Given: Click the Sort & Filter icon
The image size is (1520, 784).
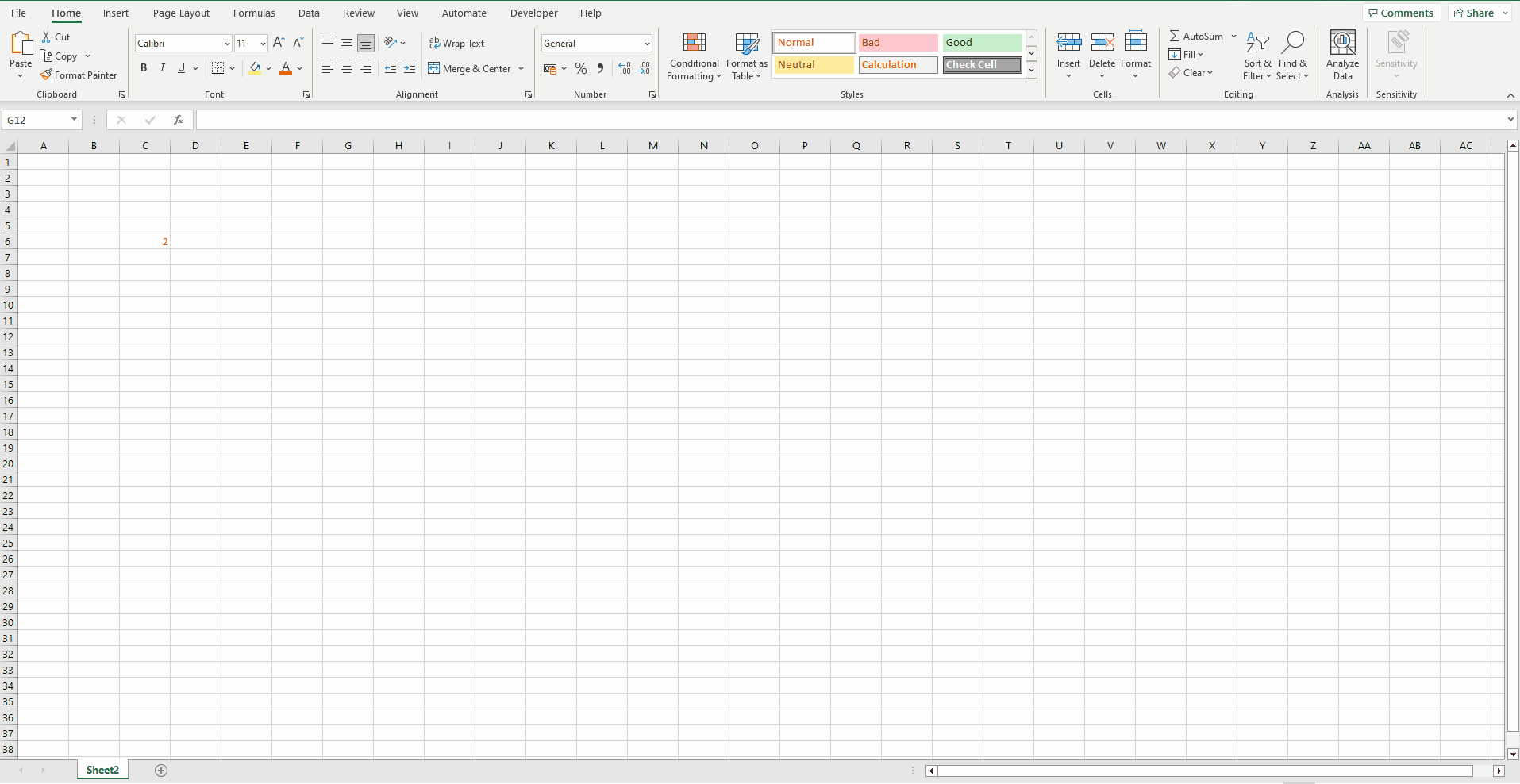Looking at the screenshot, I should click(1257, 43).
